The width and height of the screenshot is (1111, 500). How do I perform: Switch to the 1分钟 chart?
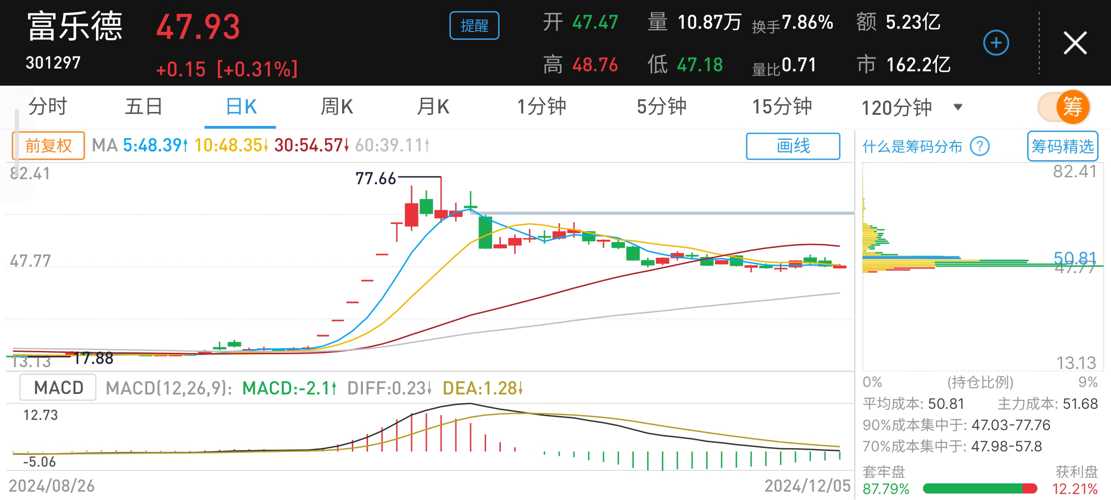tap(542, 107)
